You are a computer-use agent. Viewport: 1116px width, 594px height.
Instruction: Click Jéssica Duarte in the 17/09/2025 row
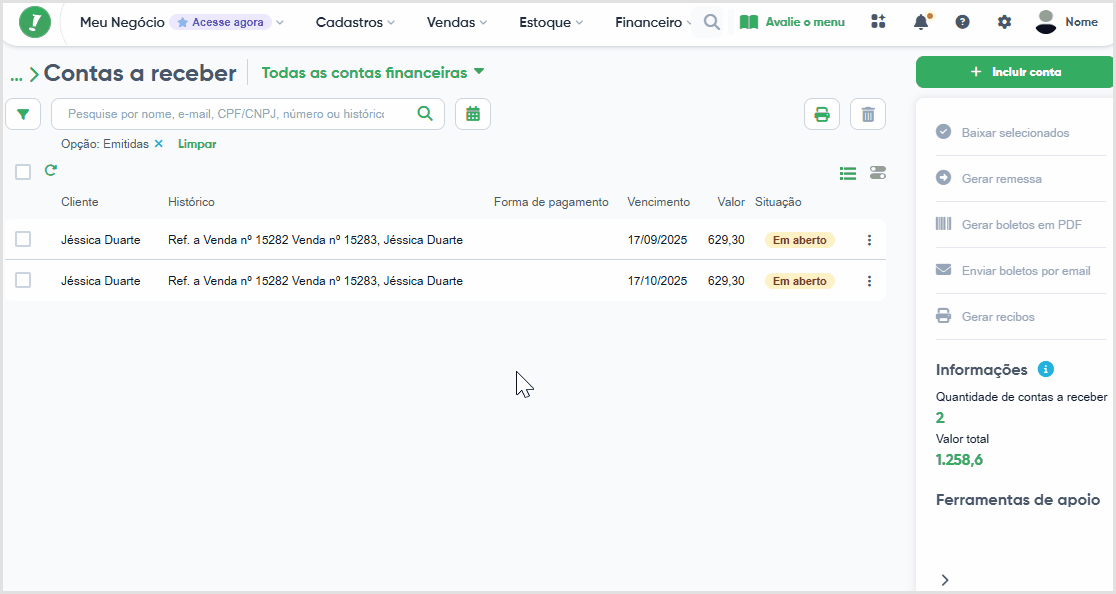[100, 240]
